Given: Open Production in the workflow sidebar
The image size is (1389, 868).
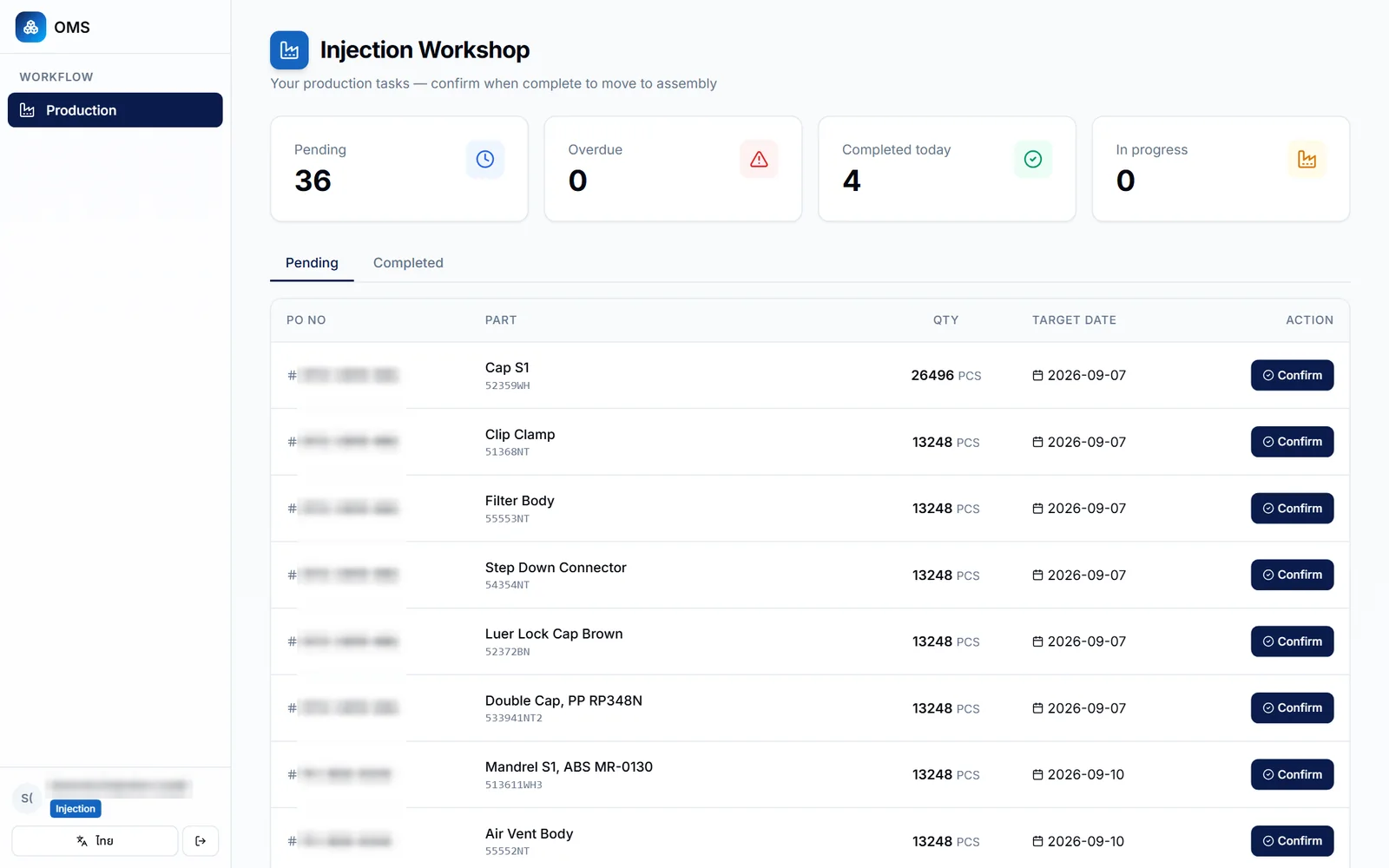Looking at the screenshot, I should [115, 110].
